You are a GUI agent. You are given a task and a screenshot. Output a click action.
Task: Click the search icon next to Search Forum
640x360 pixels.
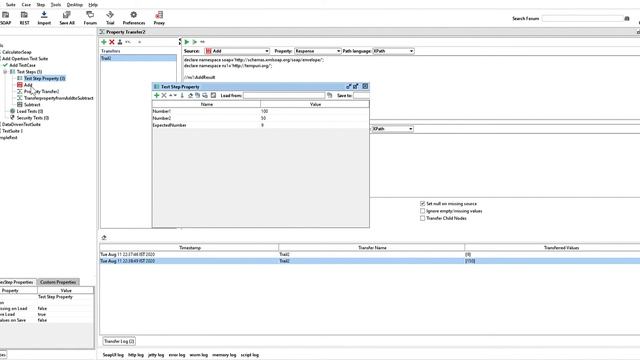(x=627, y=18)
